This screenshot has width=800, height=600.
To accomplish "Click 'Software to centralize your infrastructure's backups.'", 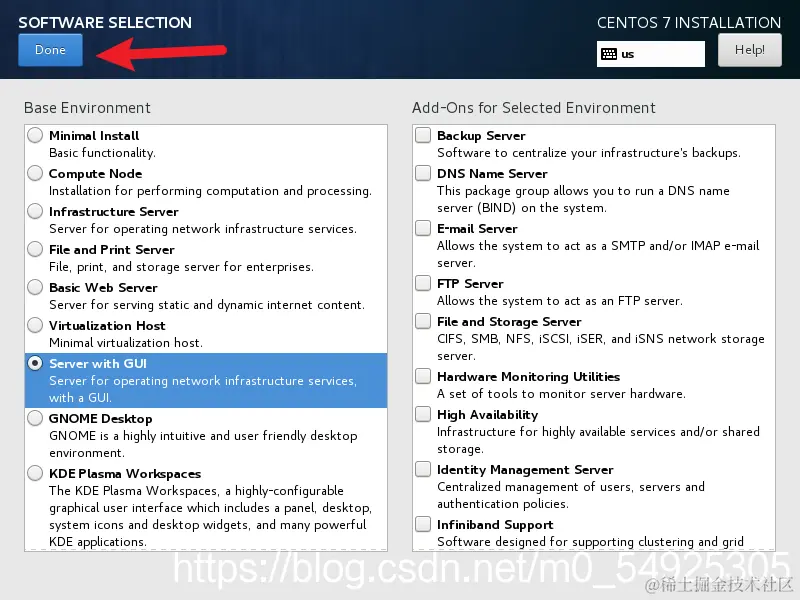I will [x=589, y=153].
